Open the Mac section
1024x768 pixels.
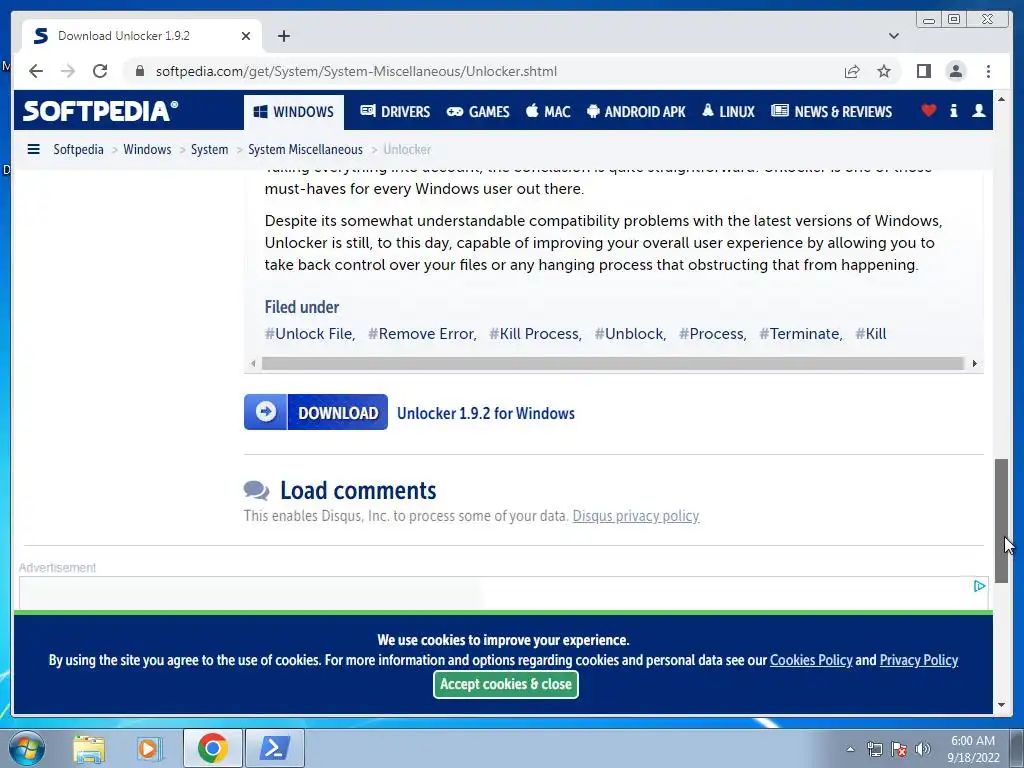(548, 112)
